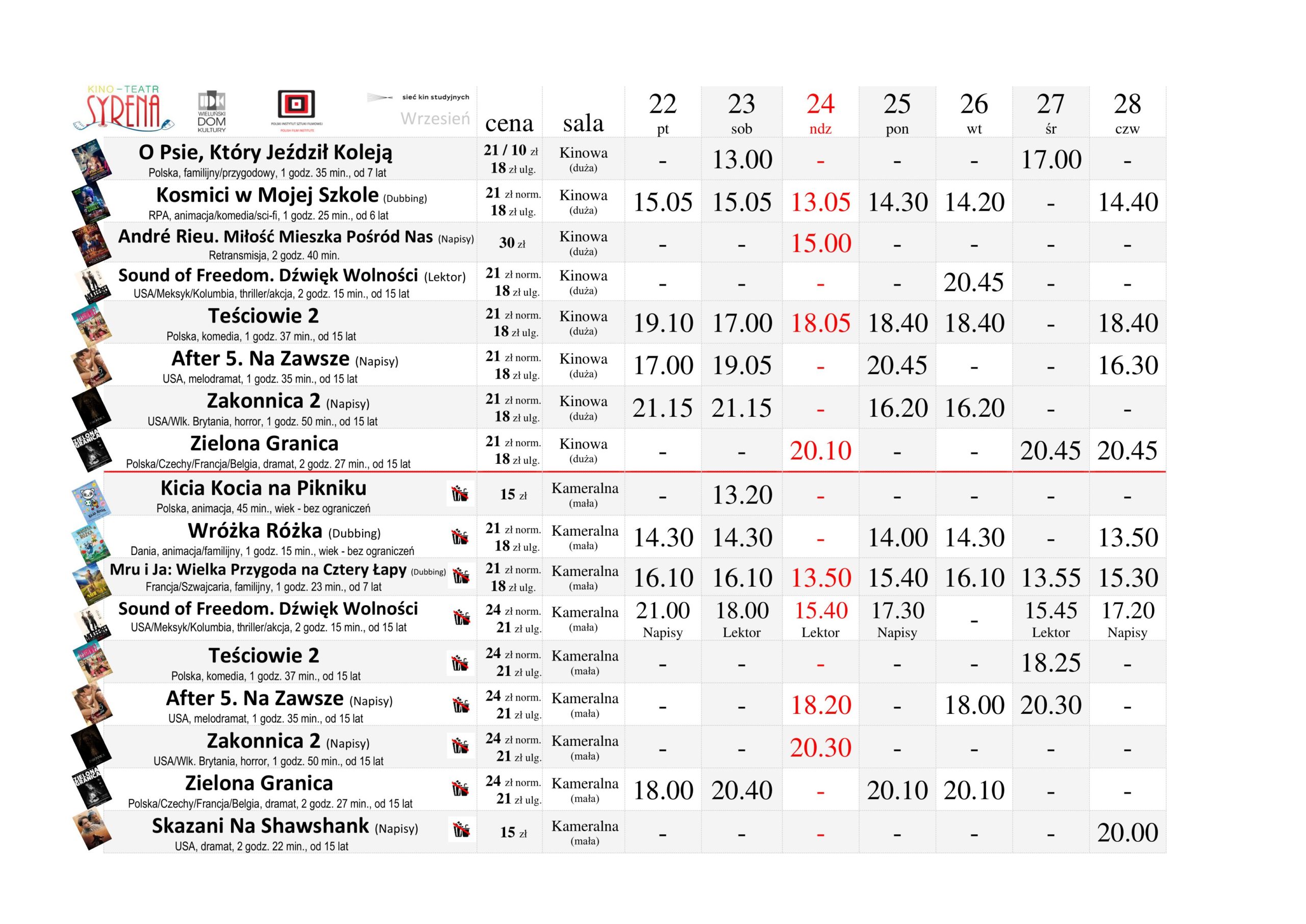Select the '26 wt' Tuesday column header
This screenshot has width=1306, height=924.
[x=974, y=113]
